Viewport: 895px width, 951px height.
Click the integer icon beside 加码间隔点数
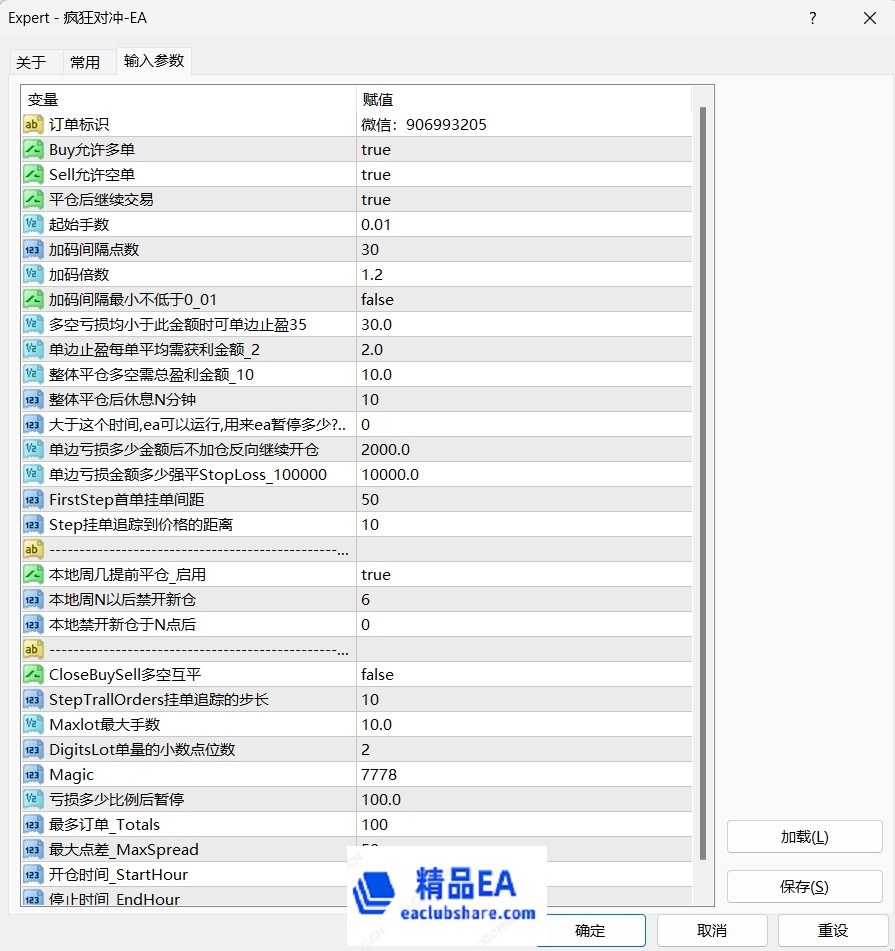33,250
